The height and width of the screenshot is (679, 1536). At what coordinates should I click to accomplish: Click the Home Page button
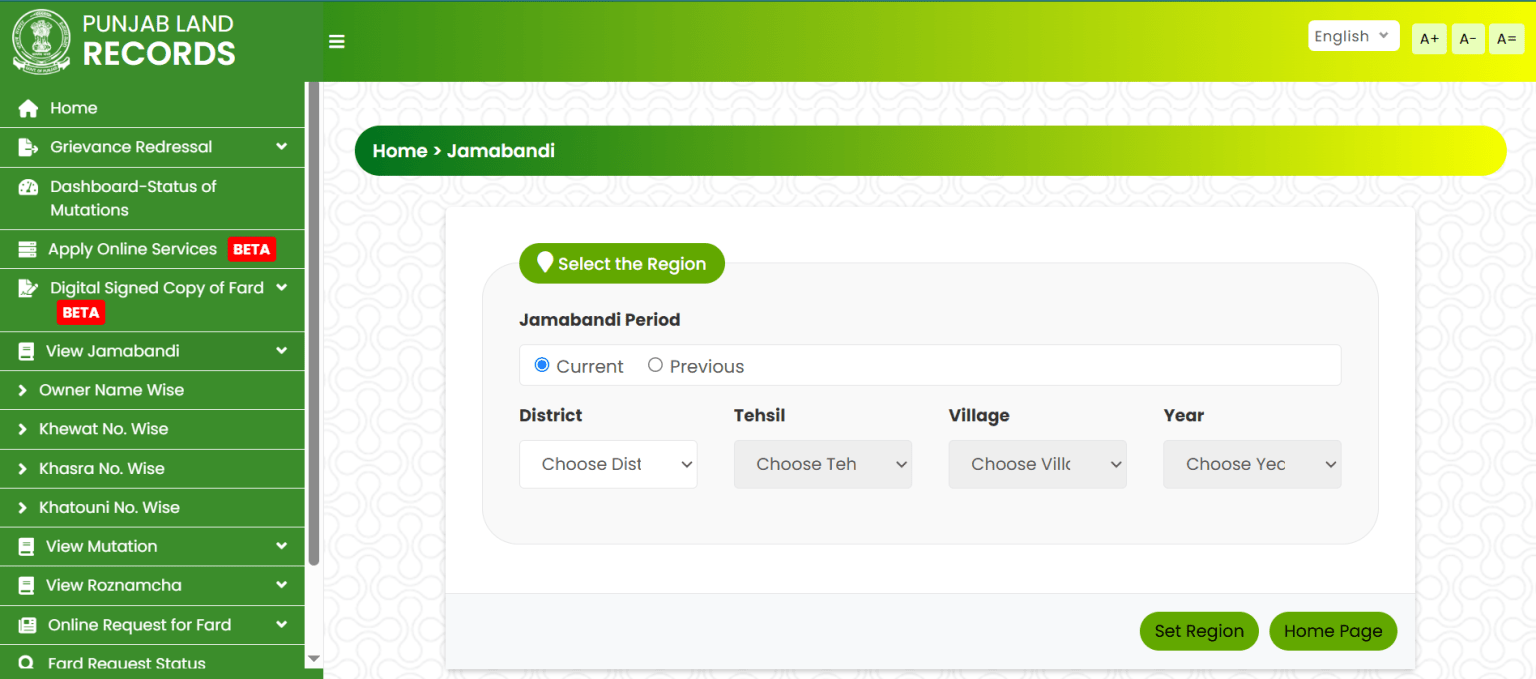pos(1333,631)
